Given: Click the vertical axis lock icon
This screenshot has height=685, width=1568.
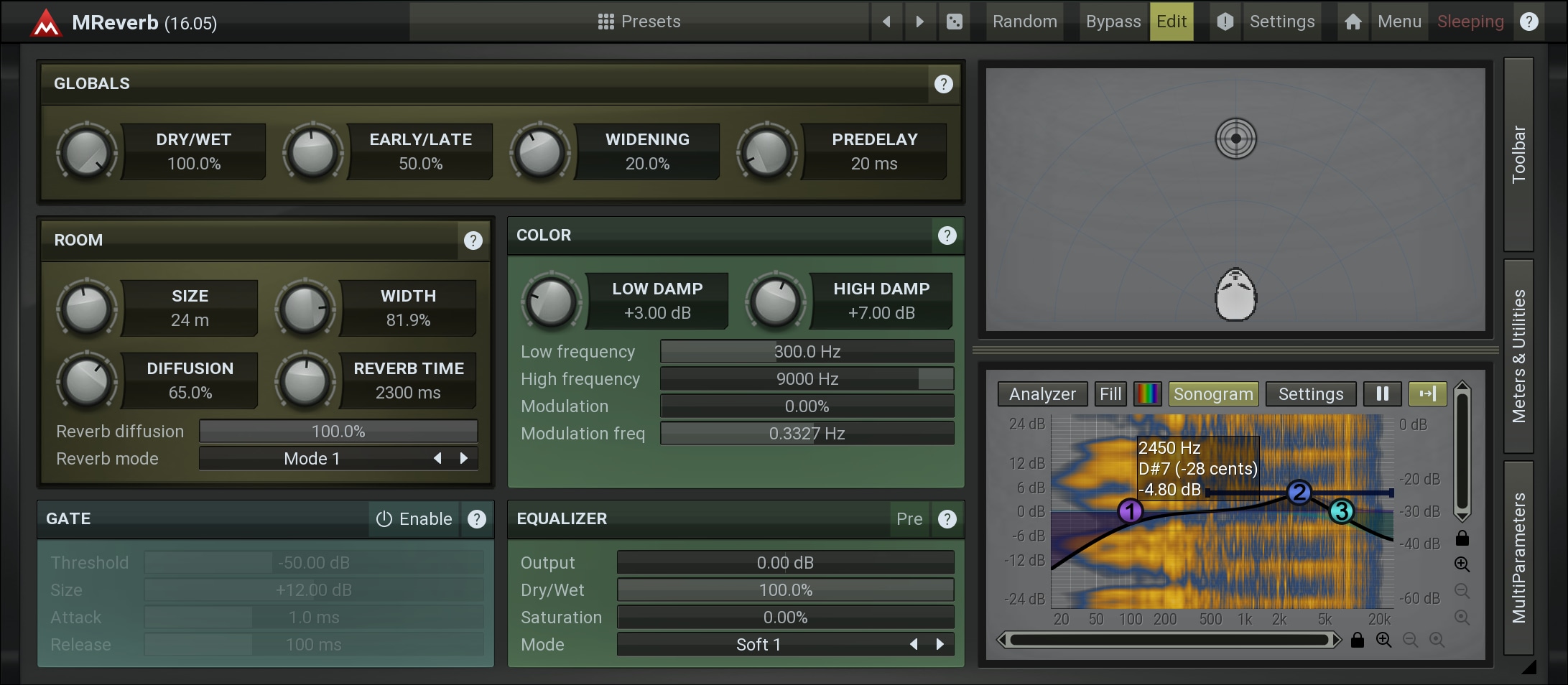Looking at the screenshot, I should [1462, 538].
